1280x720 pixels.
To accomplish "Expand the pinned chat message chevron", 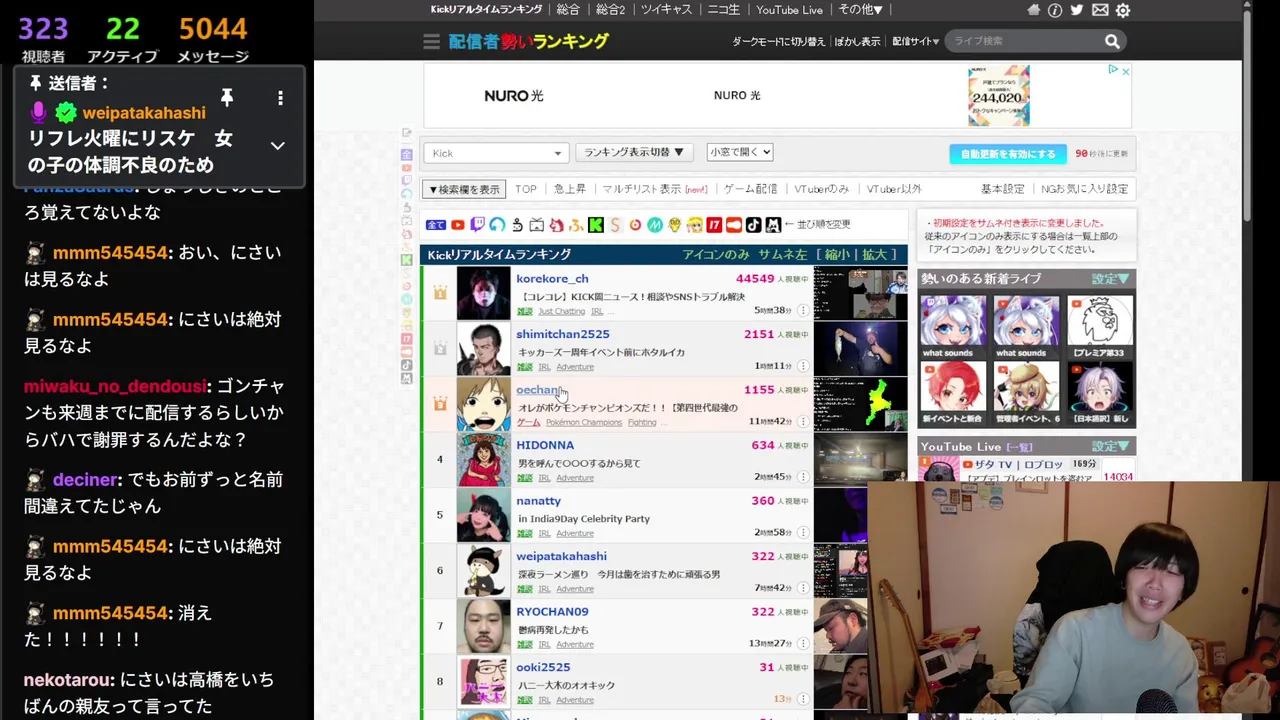I will point(278,146).
